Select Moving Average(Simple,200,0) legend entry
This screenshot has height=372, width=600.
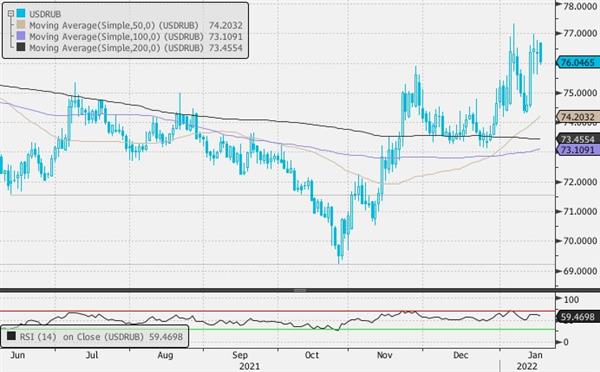[x=116, y=48]
